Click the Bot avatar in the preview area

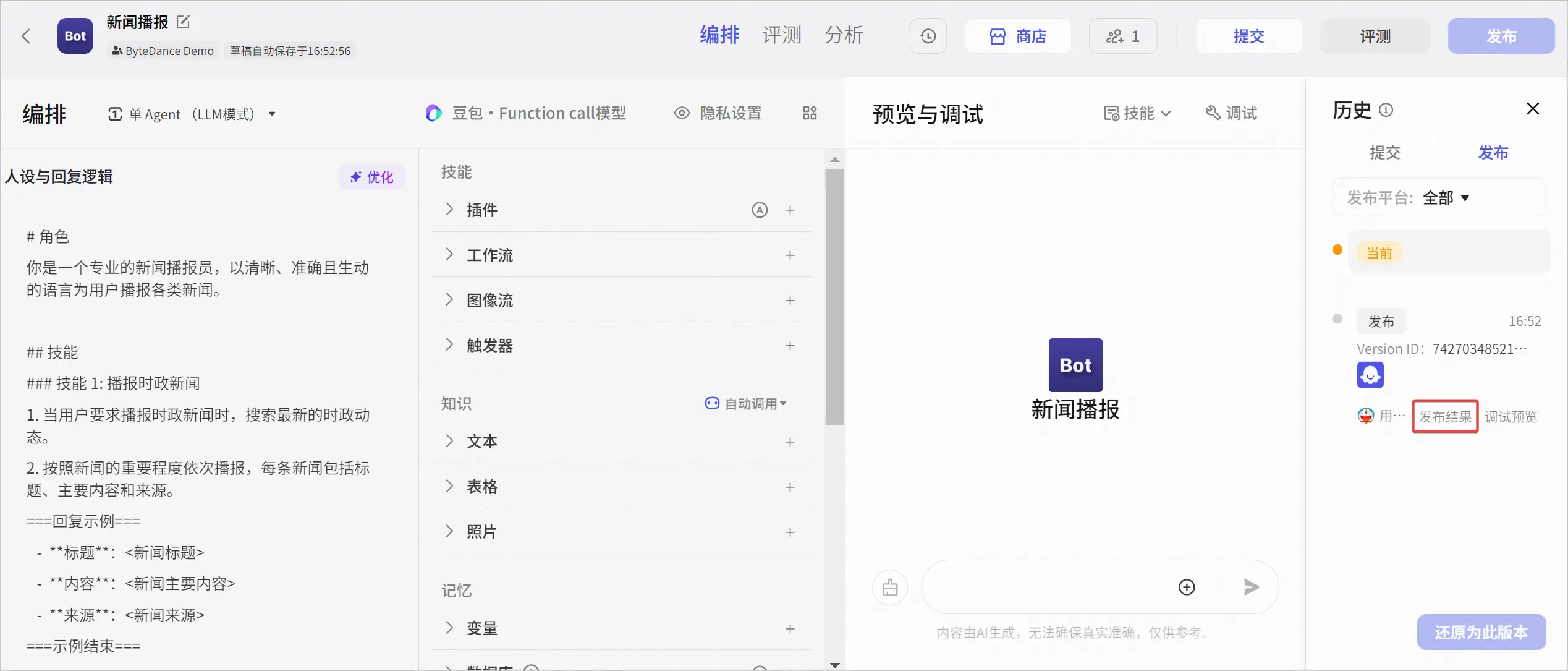pos(1075,365)
